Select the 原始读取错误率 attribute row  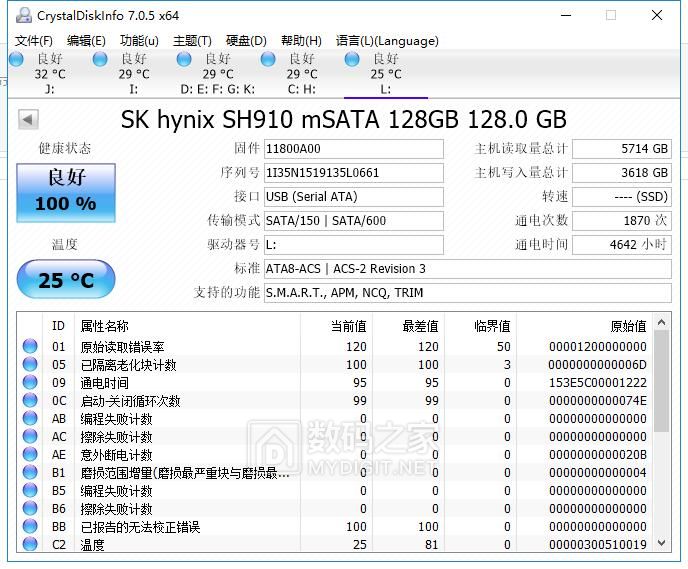click(335, 347)
